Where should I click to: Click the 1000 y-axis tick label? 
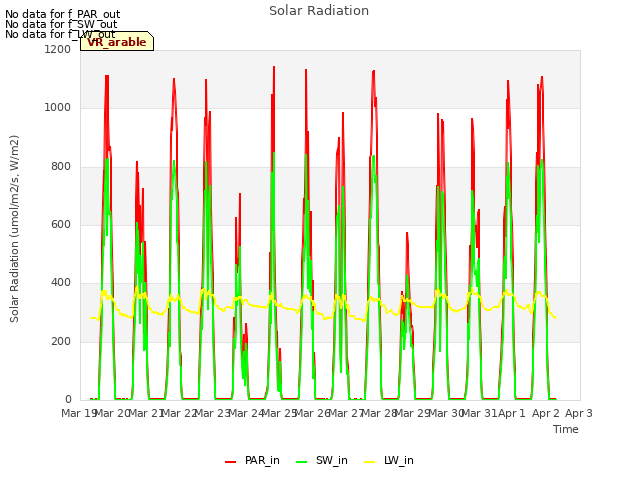pyautogui.click(x=58, y=107)
